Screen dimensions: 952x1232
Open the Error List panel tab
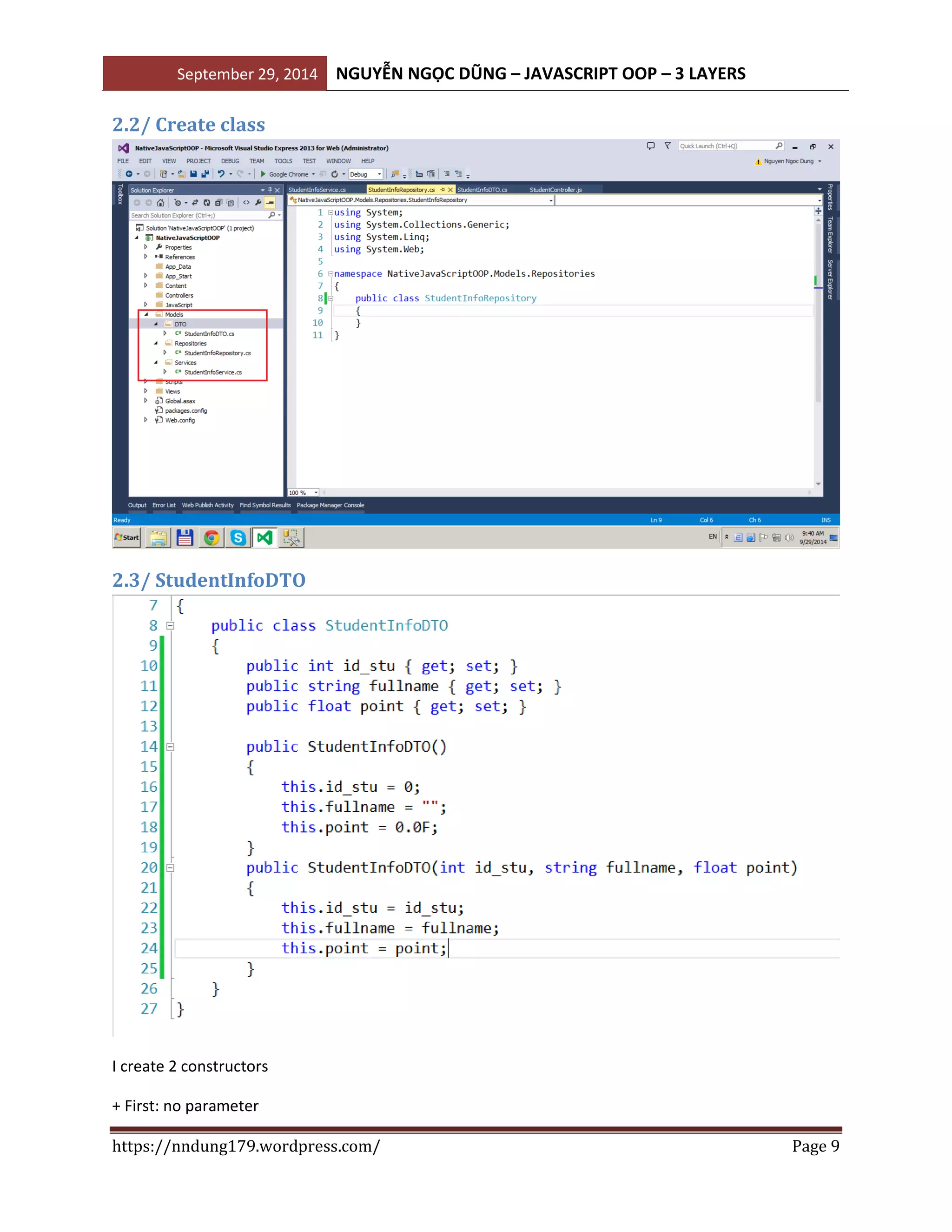(164, 505)
